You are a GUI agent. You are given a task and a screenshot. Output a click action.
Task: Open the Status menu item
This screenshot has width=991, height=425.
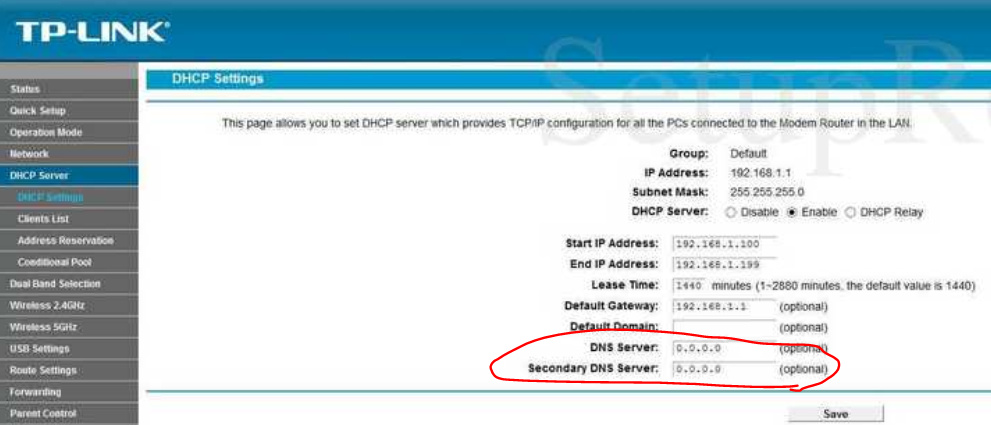pyautogui.click(x=25, y=89)
